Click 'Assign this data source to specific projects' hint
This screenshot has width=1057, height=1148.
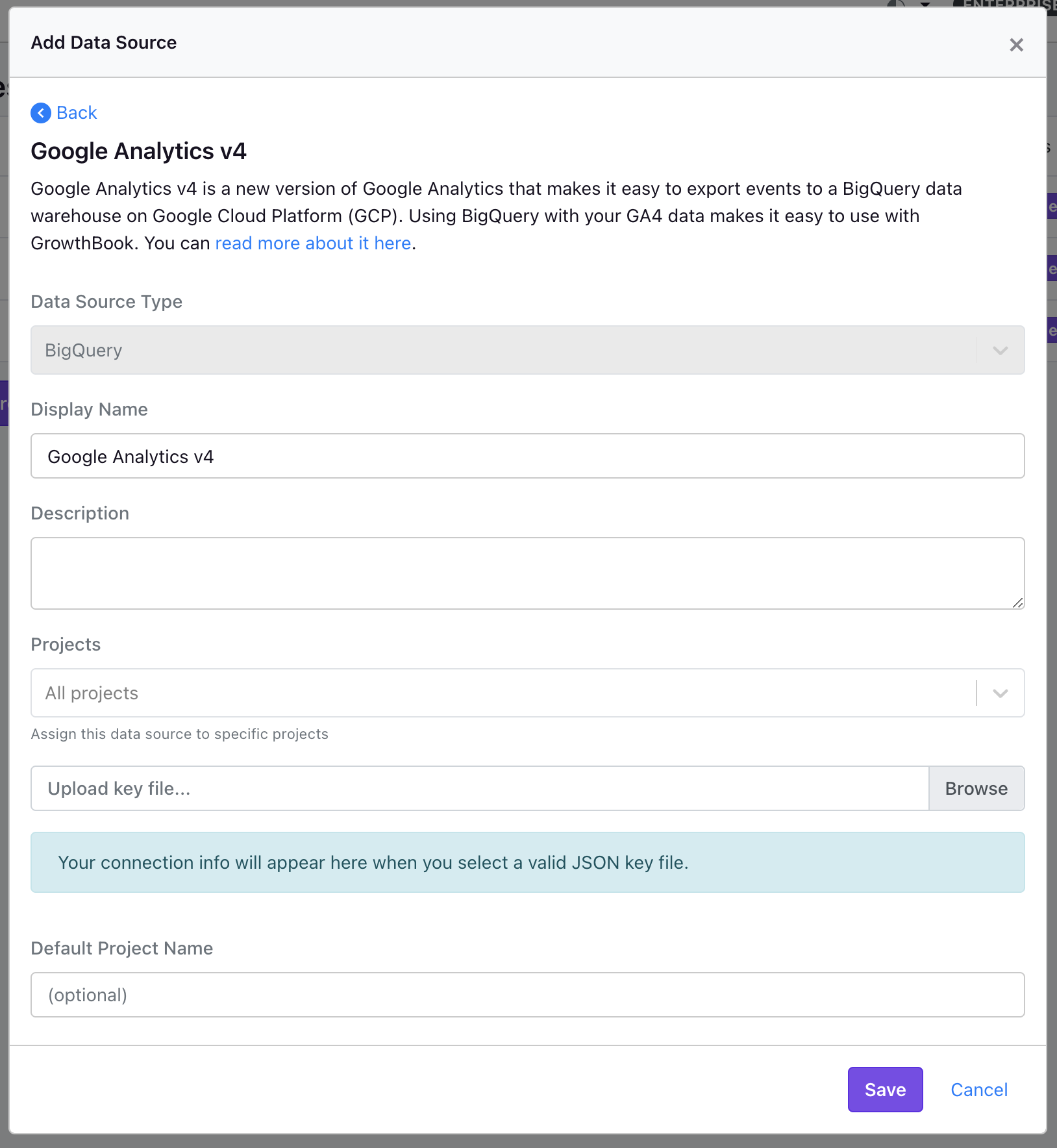[180, 734]
